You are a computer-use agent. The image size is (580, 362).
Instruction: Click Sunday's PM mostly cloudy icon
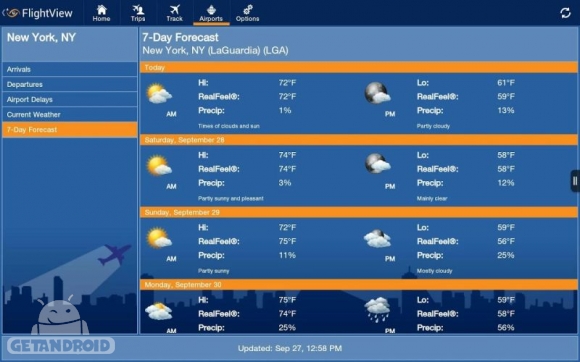[x=377, y=238]
